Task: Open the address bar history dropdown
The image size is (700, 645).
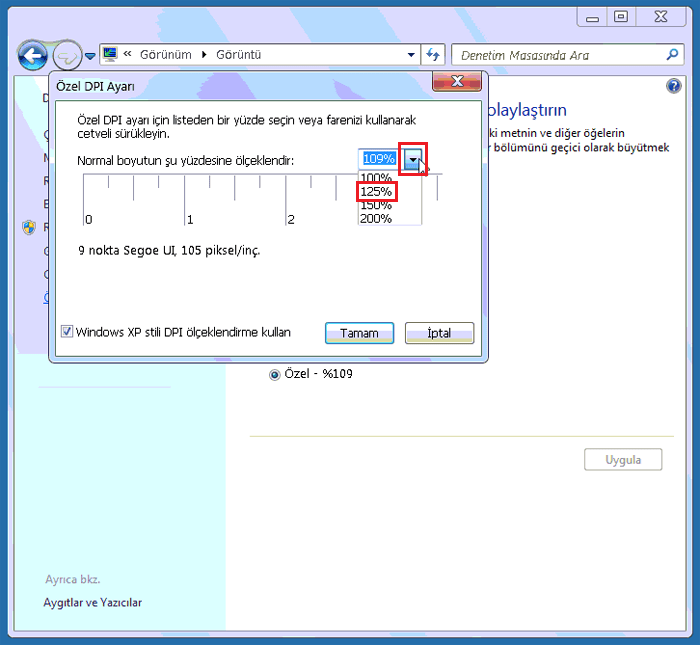Action: pos(411,55)
